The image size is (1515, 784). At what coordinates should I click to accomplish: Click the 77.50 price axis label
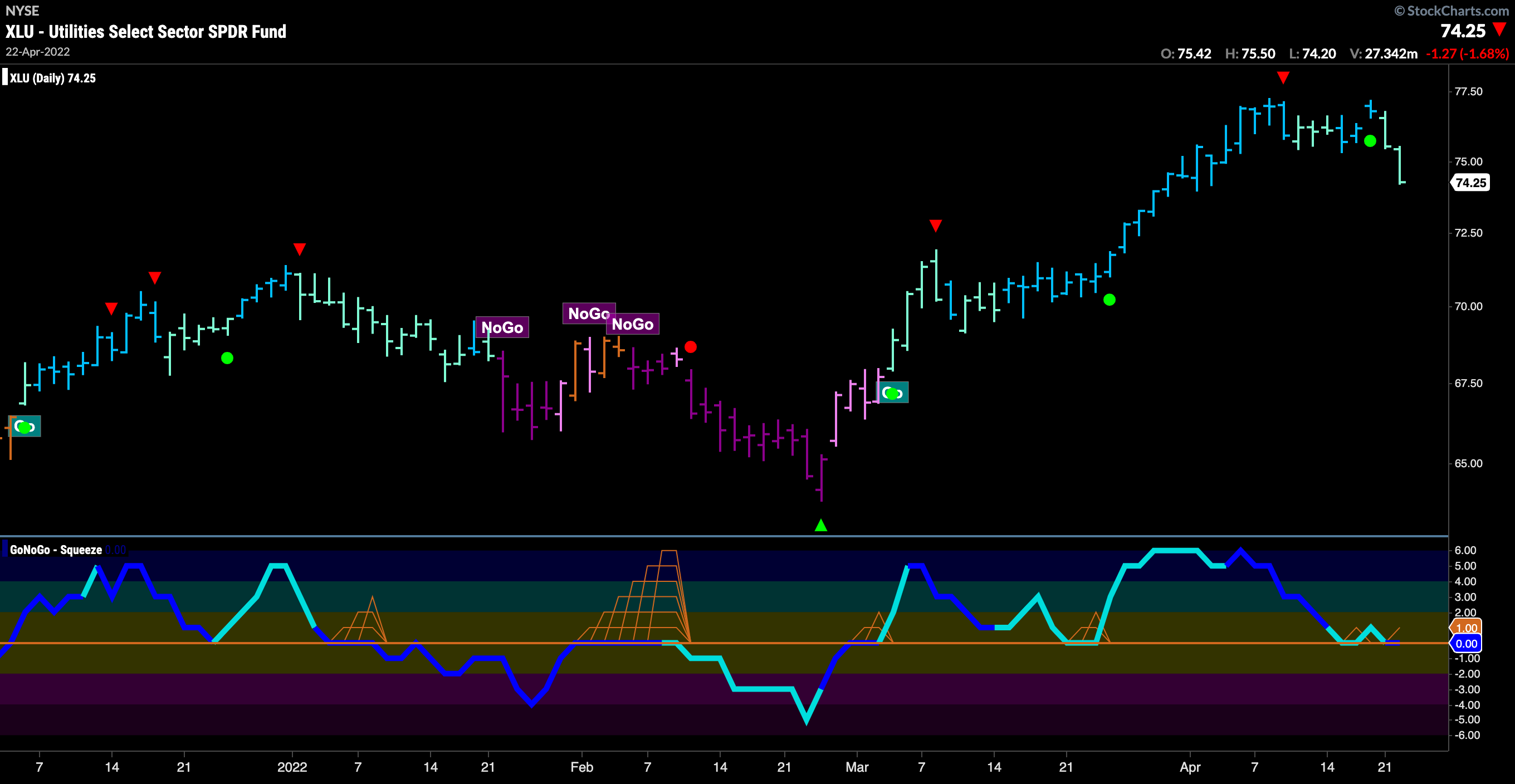point(1469,91)
